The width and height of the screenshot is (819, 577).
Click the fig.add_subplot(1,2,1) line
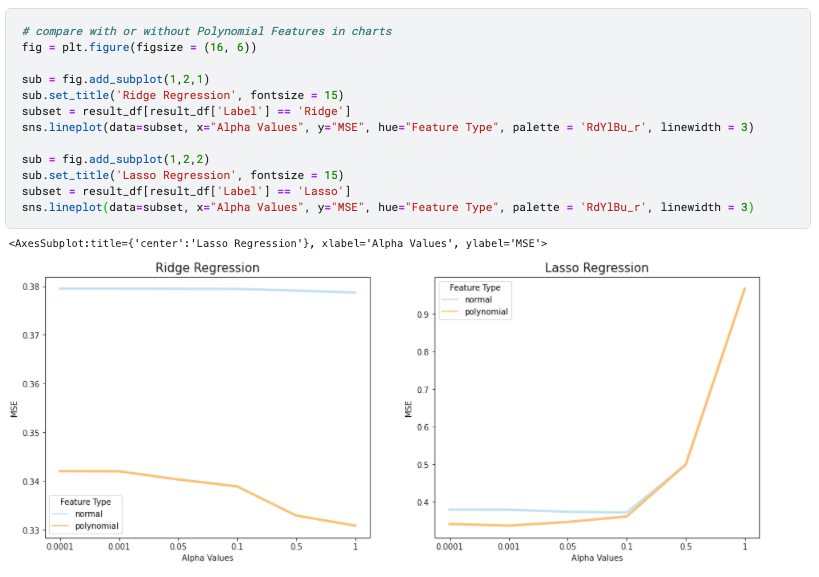[115, 79]
